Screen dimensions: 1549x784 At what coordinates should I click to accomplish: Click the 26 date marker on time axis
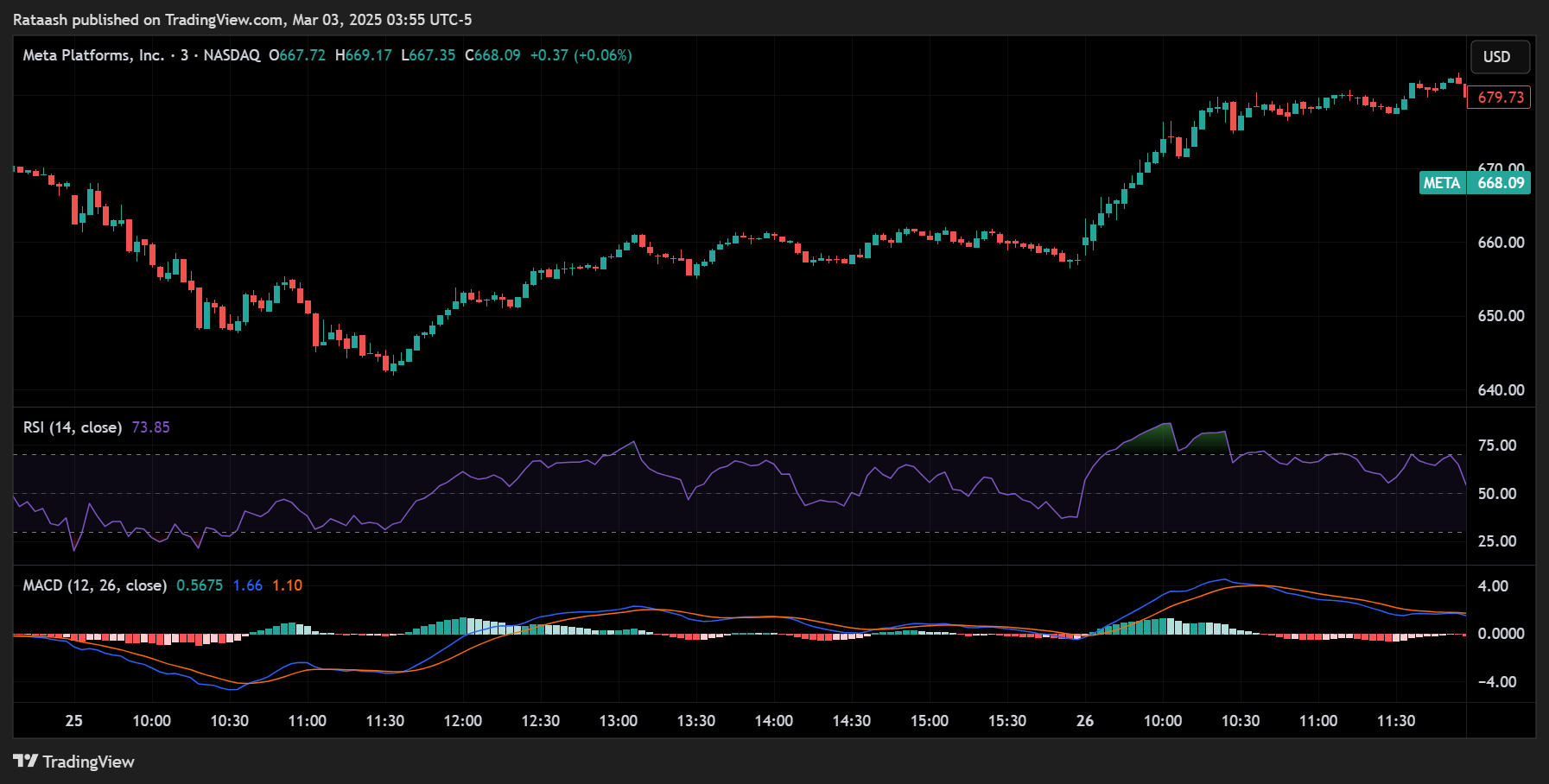(x=1085, y=721)
